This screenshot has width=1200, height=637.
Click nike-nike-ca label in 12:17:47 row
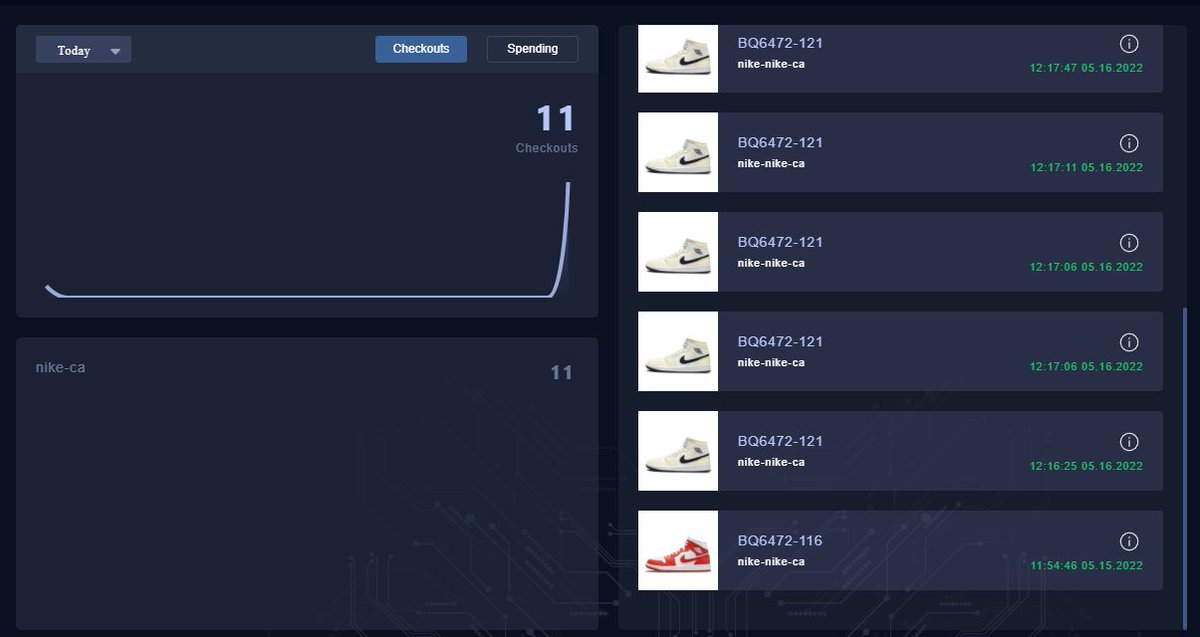tap(771, 64)
